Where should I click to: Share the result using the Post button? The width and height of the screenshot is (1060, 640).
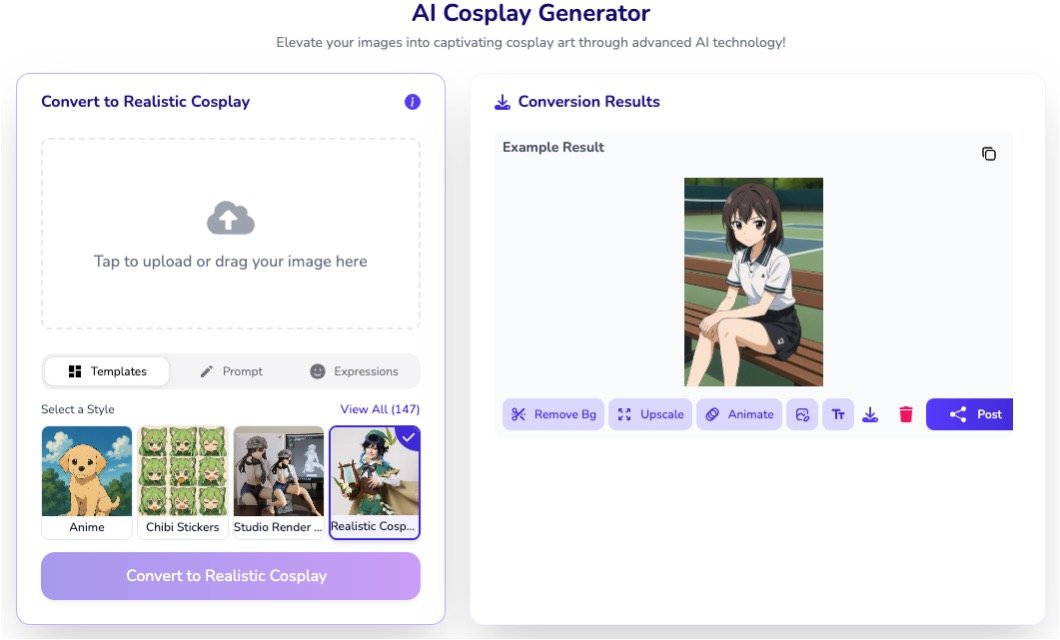970,414
